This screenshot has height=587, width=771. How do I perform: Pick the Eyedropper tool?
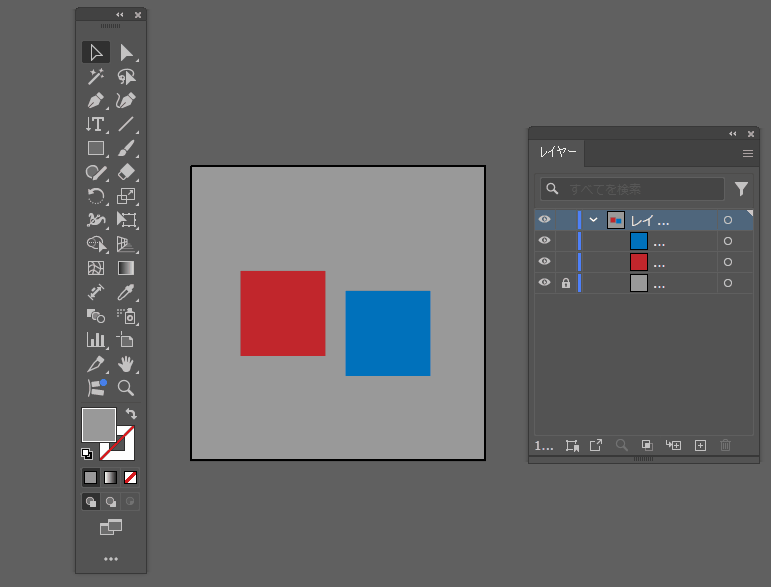point(126,292)
